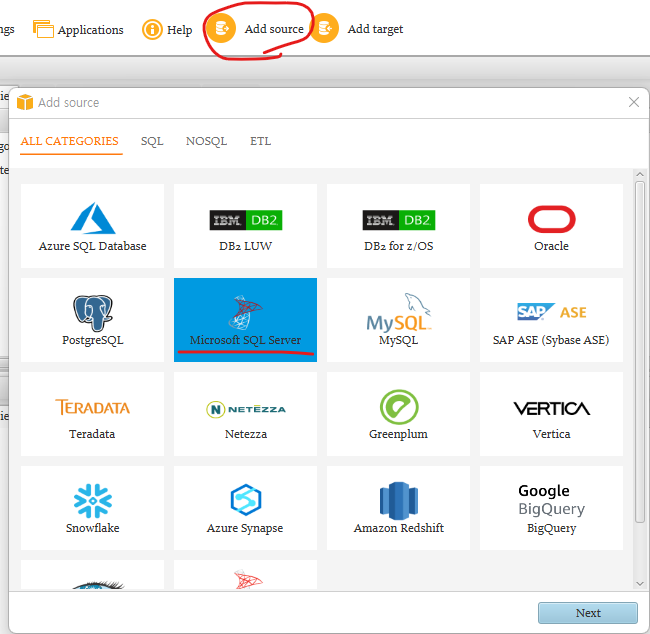Viewport: 650px width, 634px height.
Task: Click the Add target toolbar icon
Action: [x=324, y=29]
